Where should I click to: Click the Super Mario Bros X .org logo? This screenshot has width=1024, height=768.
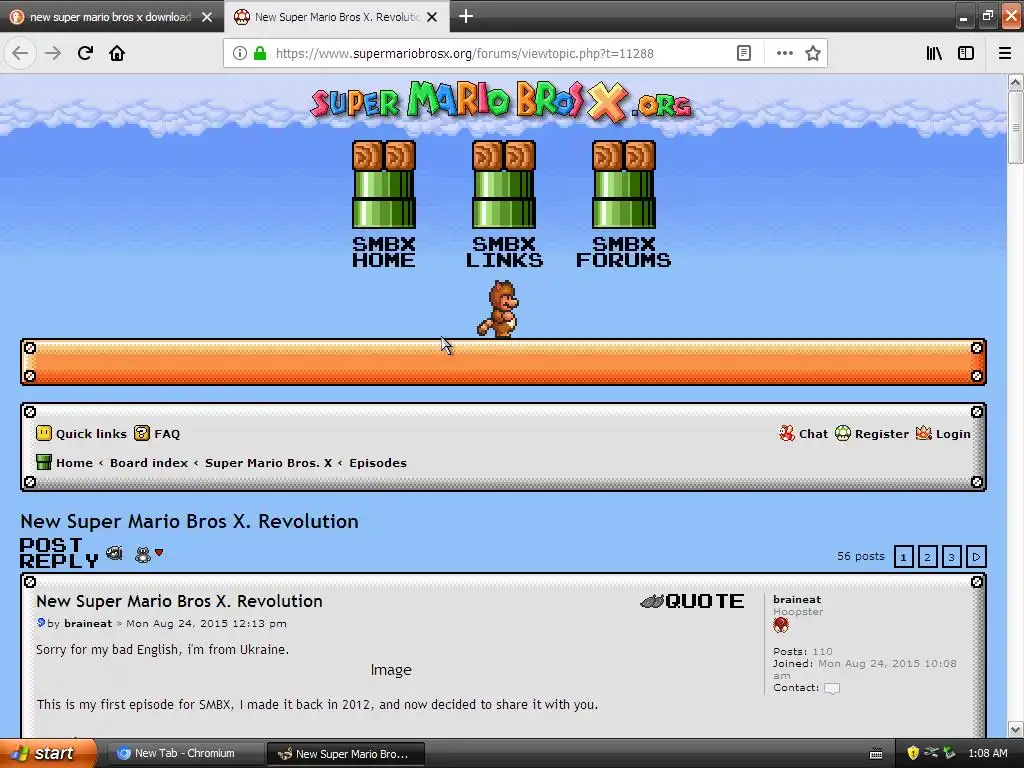click(x=501, y=103)
